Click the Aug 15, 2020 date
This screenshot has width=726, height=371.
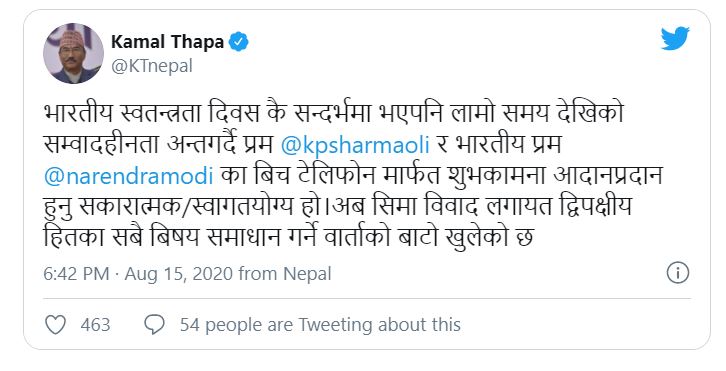tap(179, 274)
